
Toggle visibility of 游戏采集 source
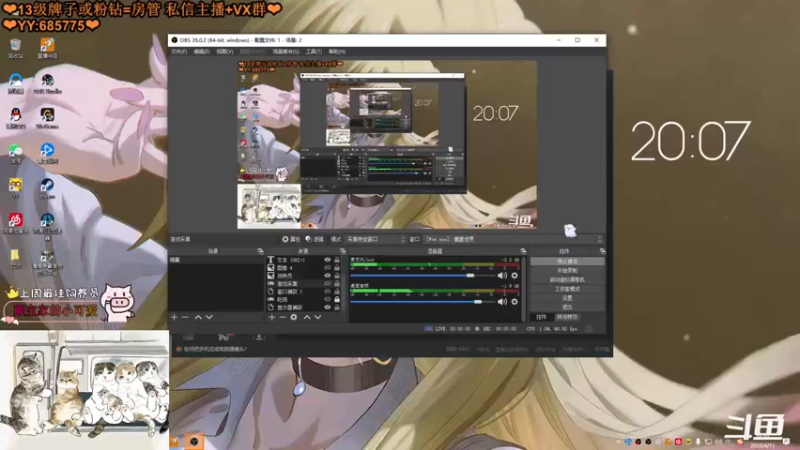pyautogui.click(x=327, y=284)
